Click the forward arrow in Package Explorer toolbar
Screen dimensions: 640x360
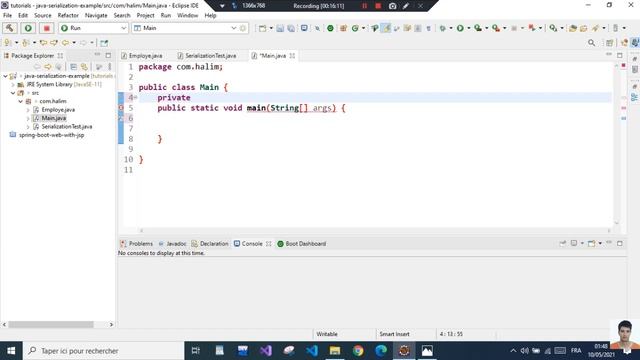pyautogui.click(x=48, y=67)
